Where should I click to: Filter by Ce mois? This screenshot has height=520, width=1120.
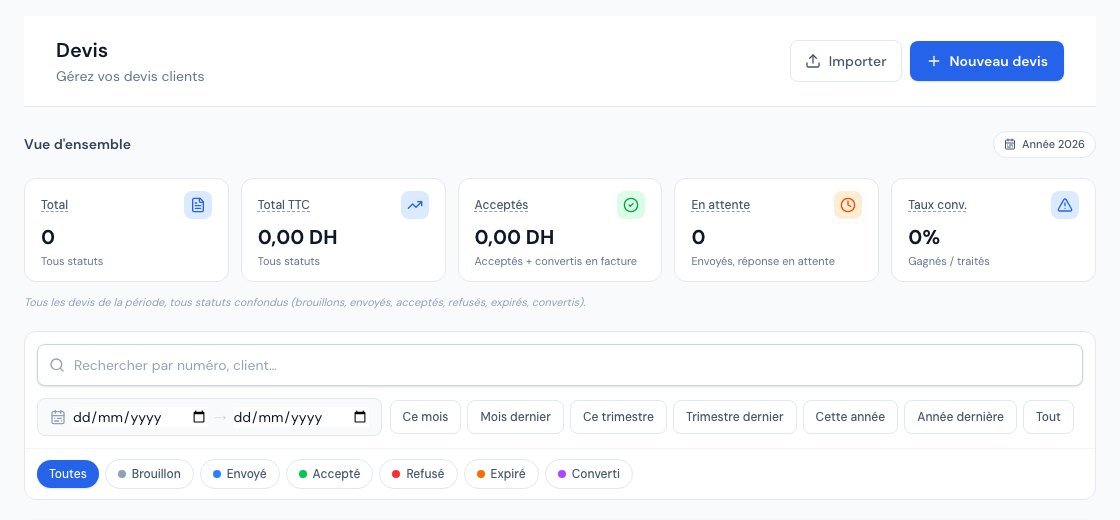coord(425,417)
